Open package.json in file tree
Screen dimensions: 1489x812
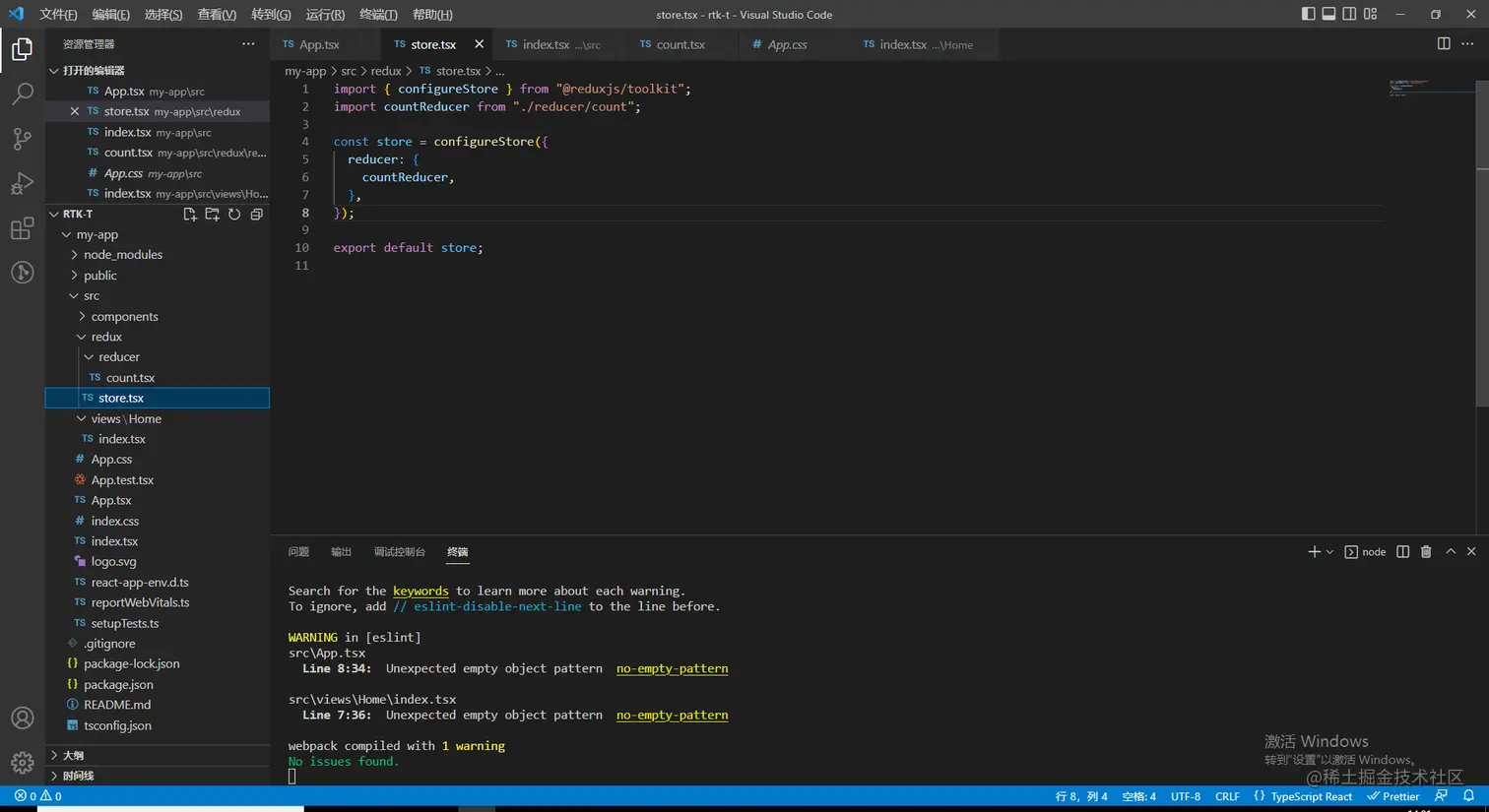click(118, 685)
